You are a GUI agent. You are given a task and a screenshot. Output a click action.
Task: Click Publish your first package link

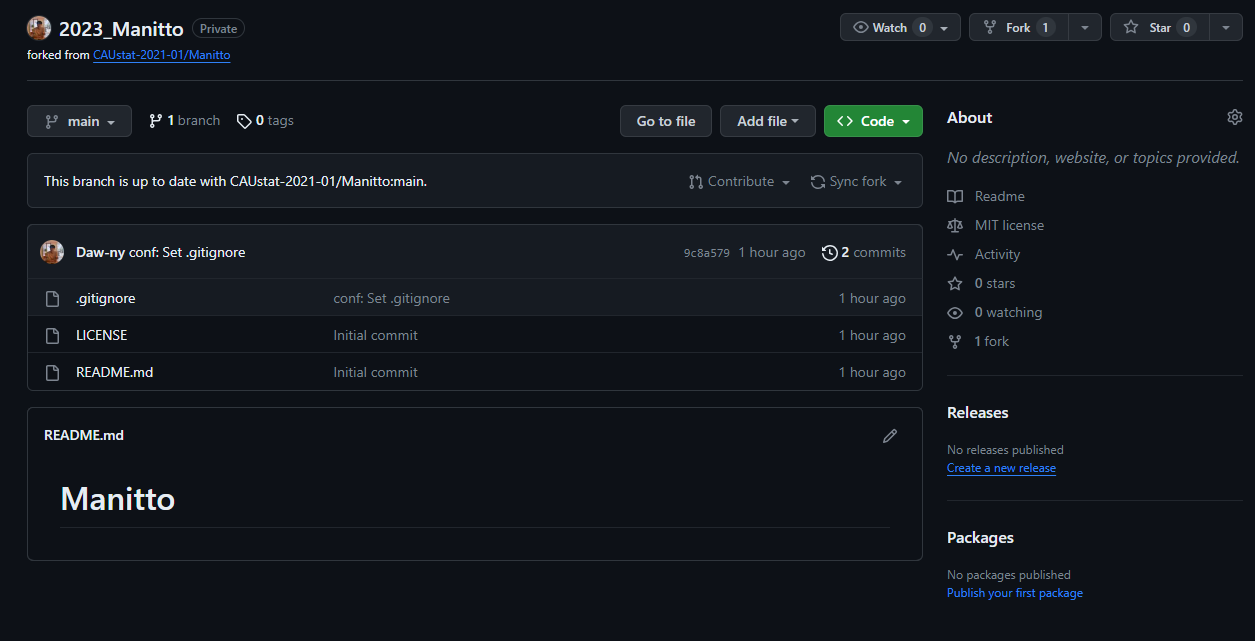(x=1015, y=593)
